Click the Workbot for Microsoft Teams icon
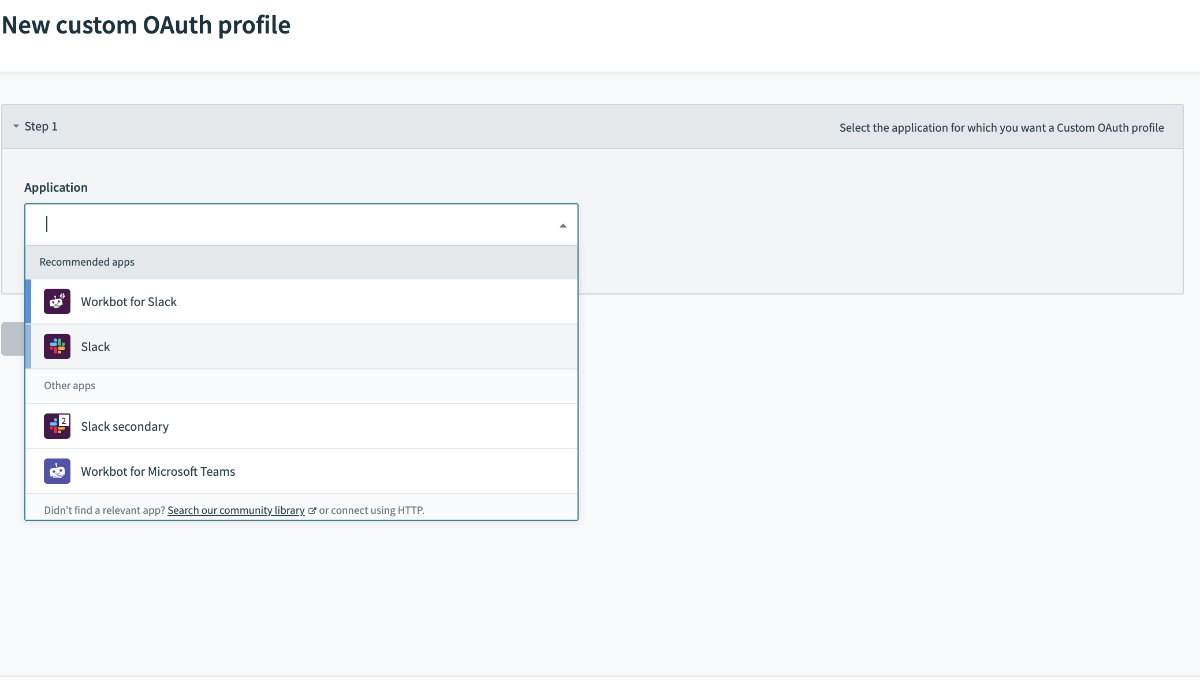Image resolution: width=1200 pixels, height=686 pixels. point(57,471)
